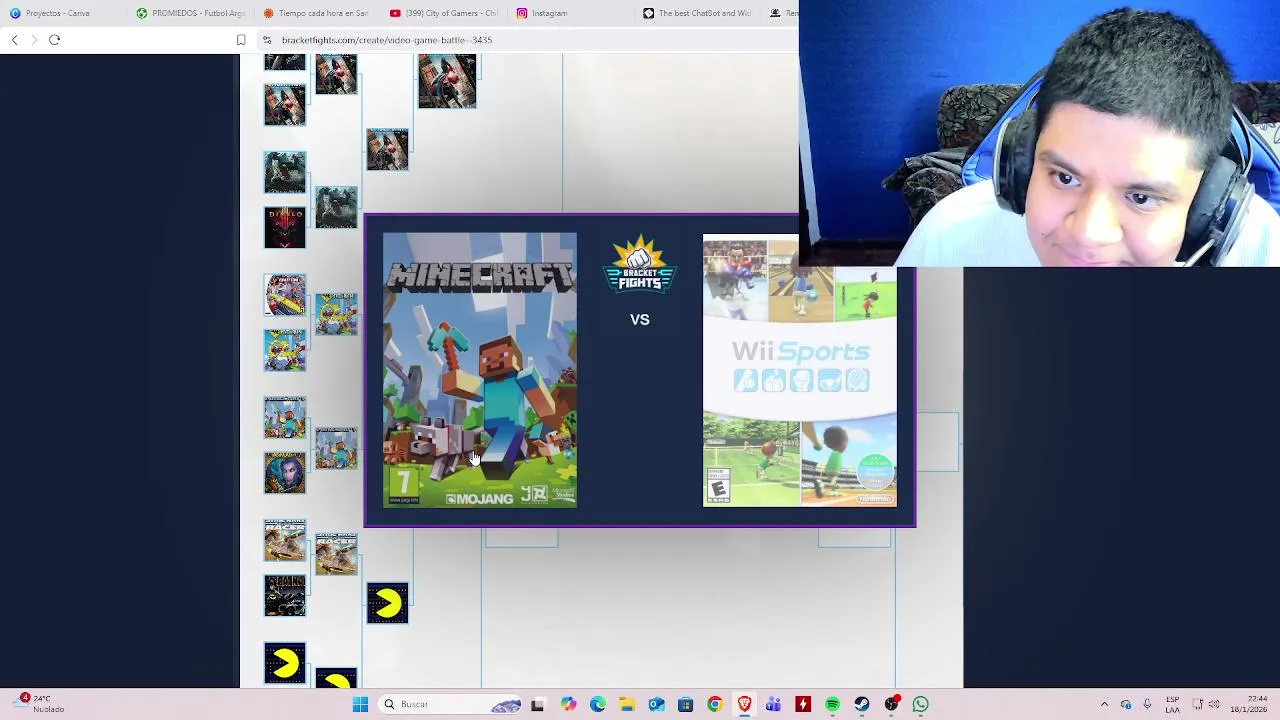1280x720 pixels.
Task: Open the ESP LAA language switcher
Action: coord(1172,704)
